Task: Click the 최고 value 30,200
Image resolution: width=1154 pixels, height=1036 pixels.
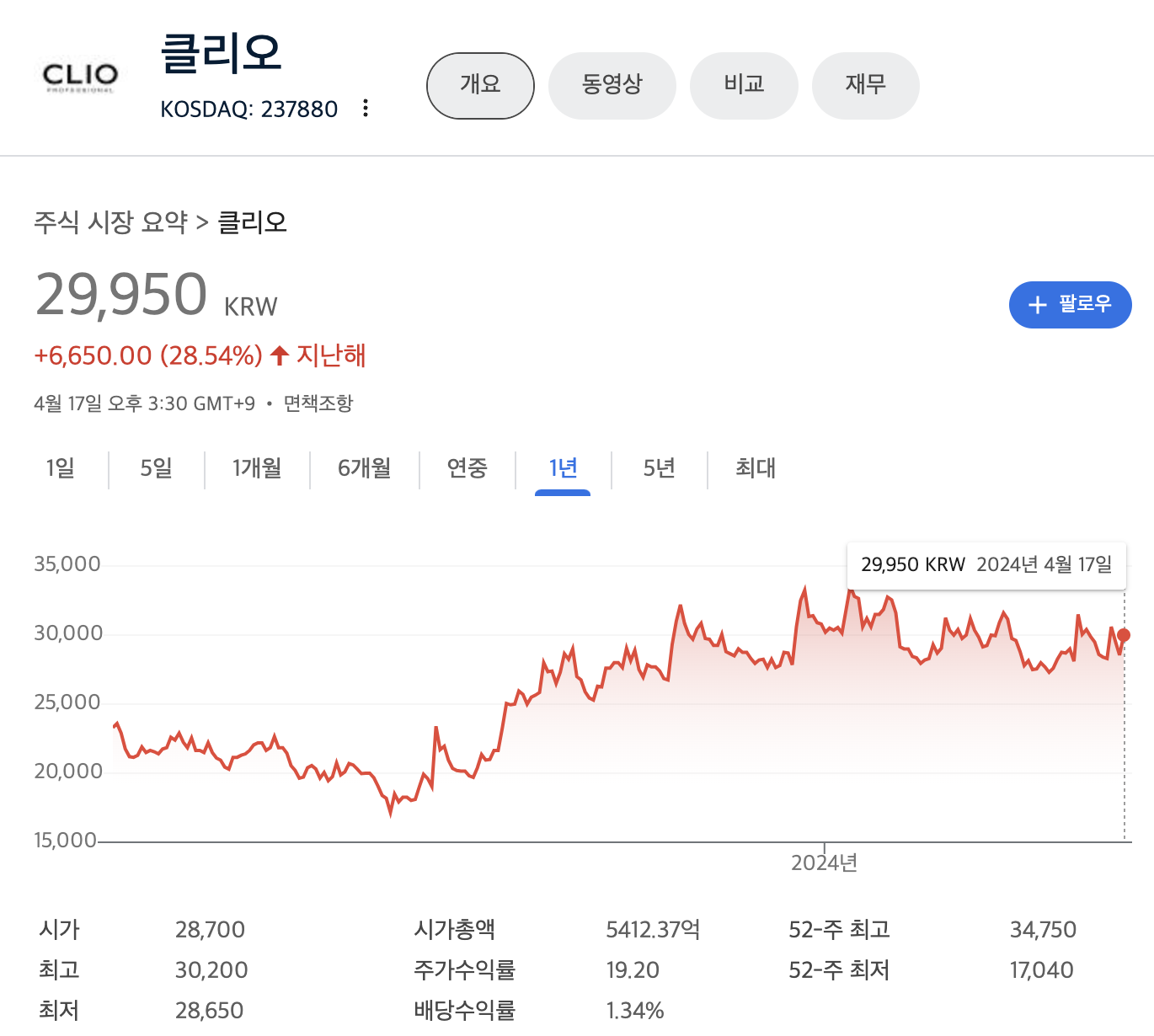Action: coord(211,970)
